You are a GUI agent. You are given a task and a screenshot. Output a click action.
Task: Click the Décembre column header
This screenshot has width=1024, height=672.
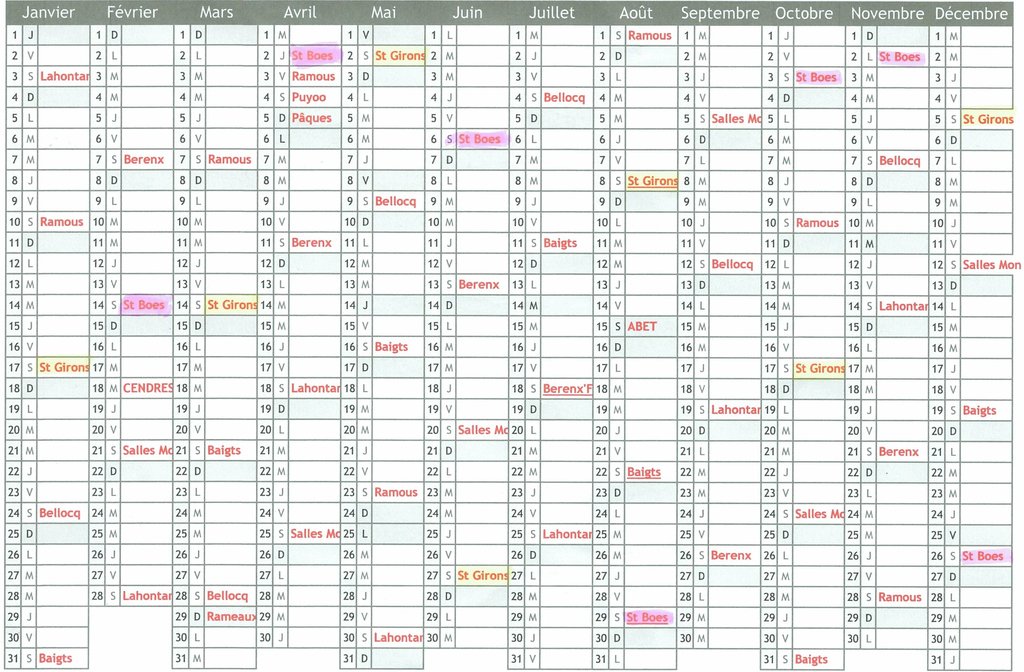(971, 13)
